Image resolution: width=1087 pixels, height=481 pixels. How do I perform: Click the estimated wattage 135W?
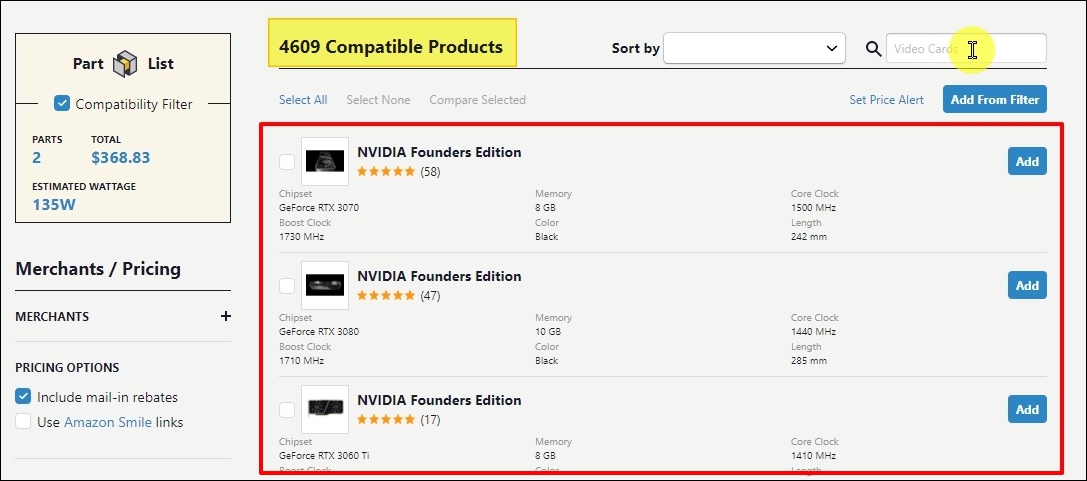pos(54,204)
